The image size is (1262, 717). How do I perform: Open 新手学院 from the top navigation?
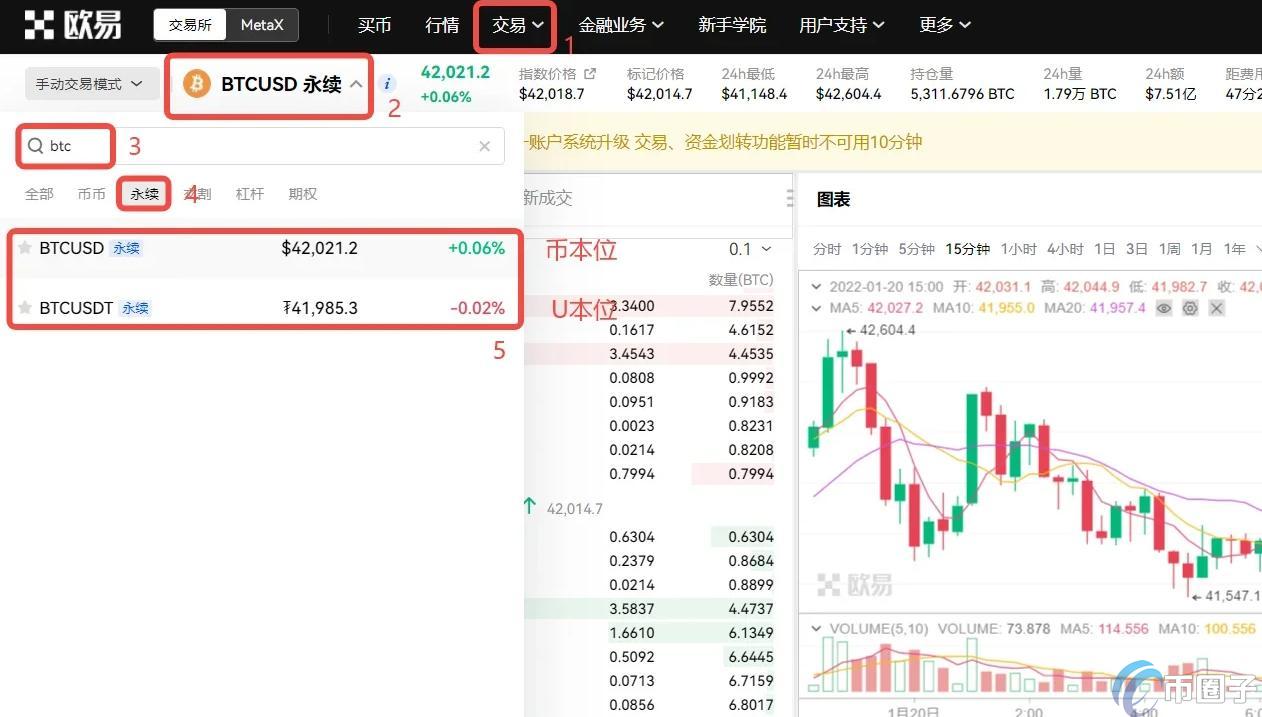(x=732, y=25)
